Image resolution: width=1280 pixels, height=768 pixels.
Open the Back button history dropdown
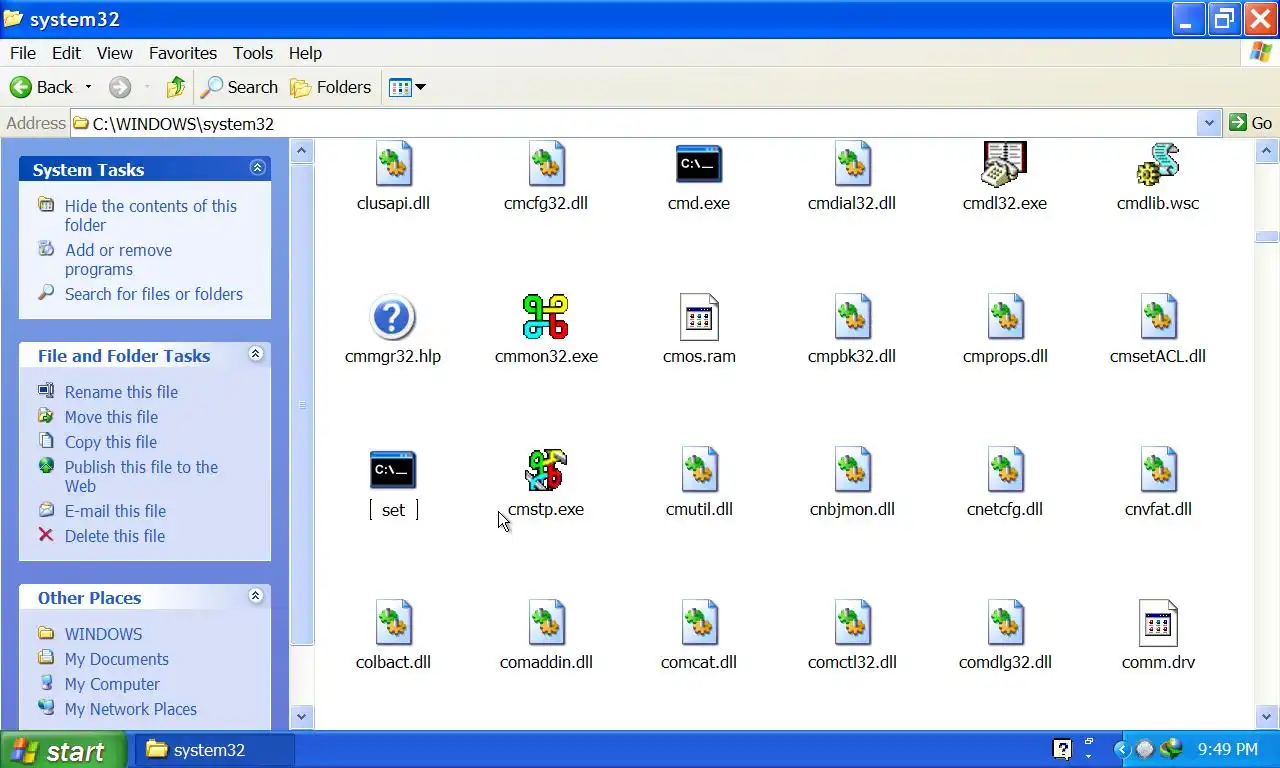[88, 87]
